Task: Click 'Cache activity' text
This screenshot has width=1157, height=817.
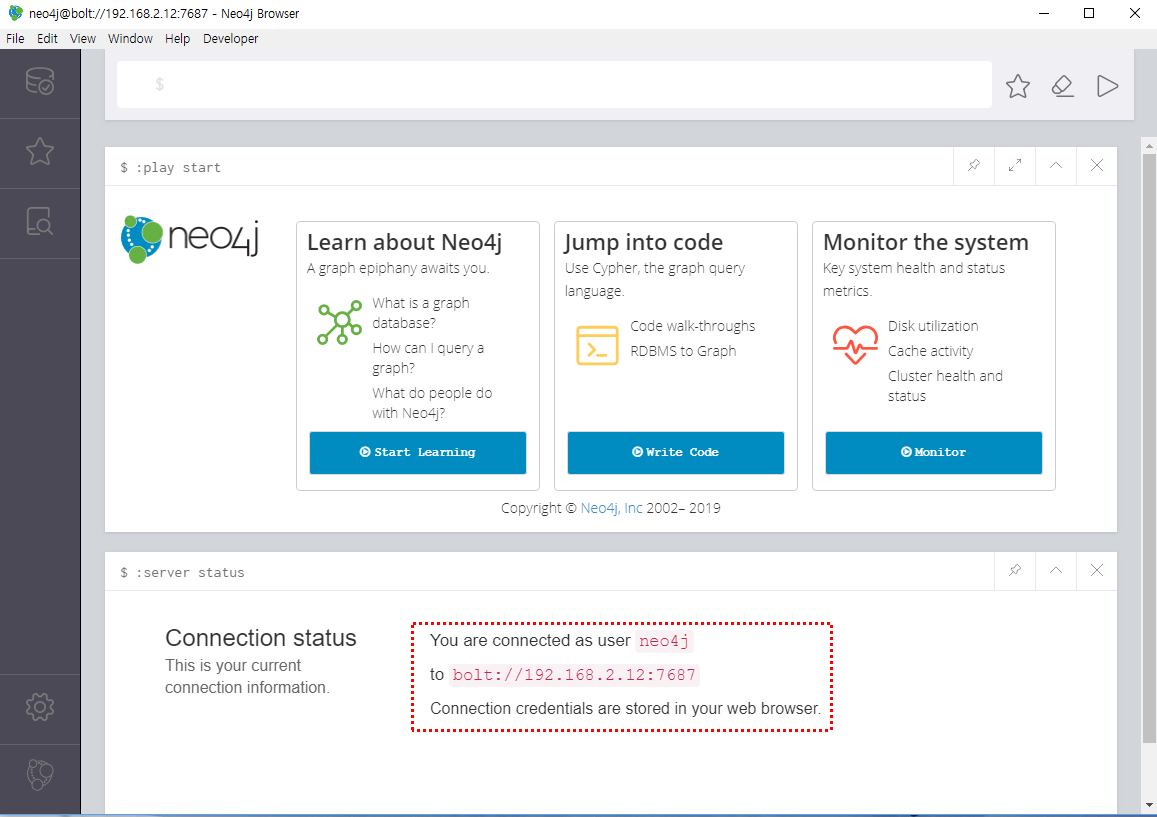Action: 930,351
